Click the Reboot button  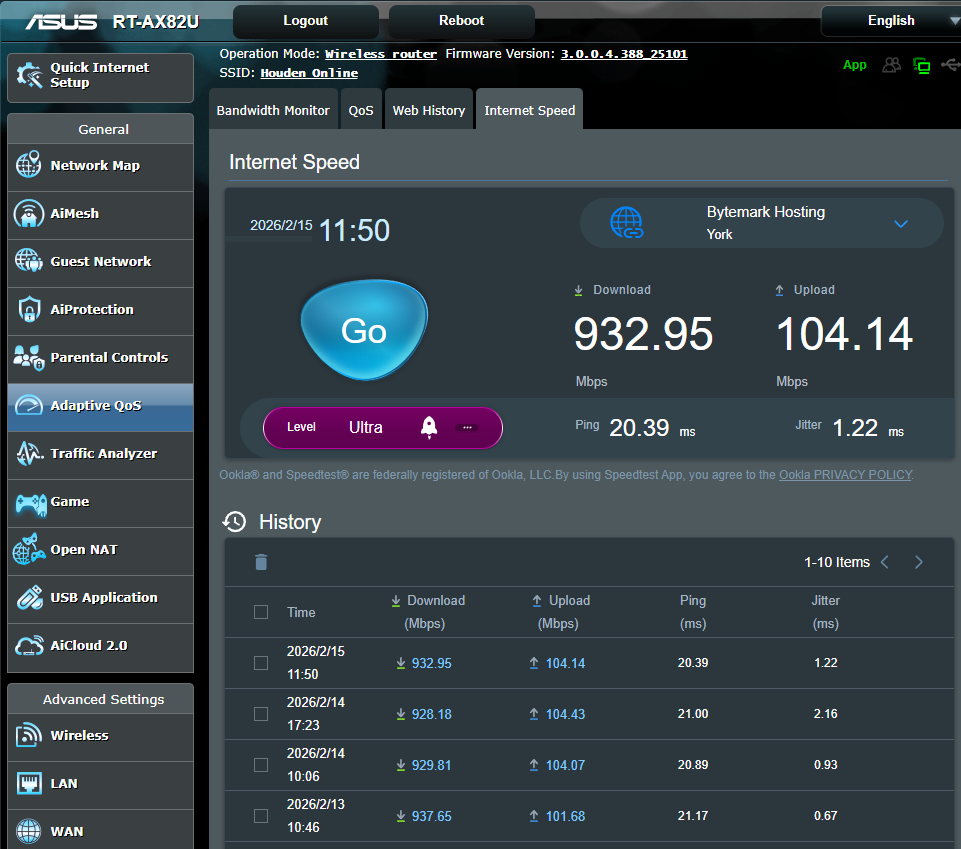[462, 21]
